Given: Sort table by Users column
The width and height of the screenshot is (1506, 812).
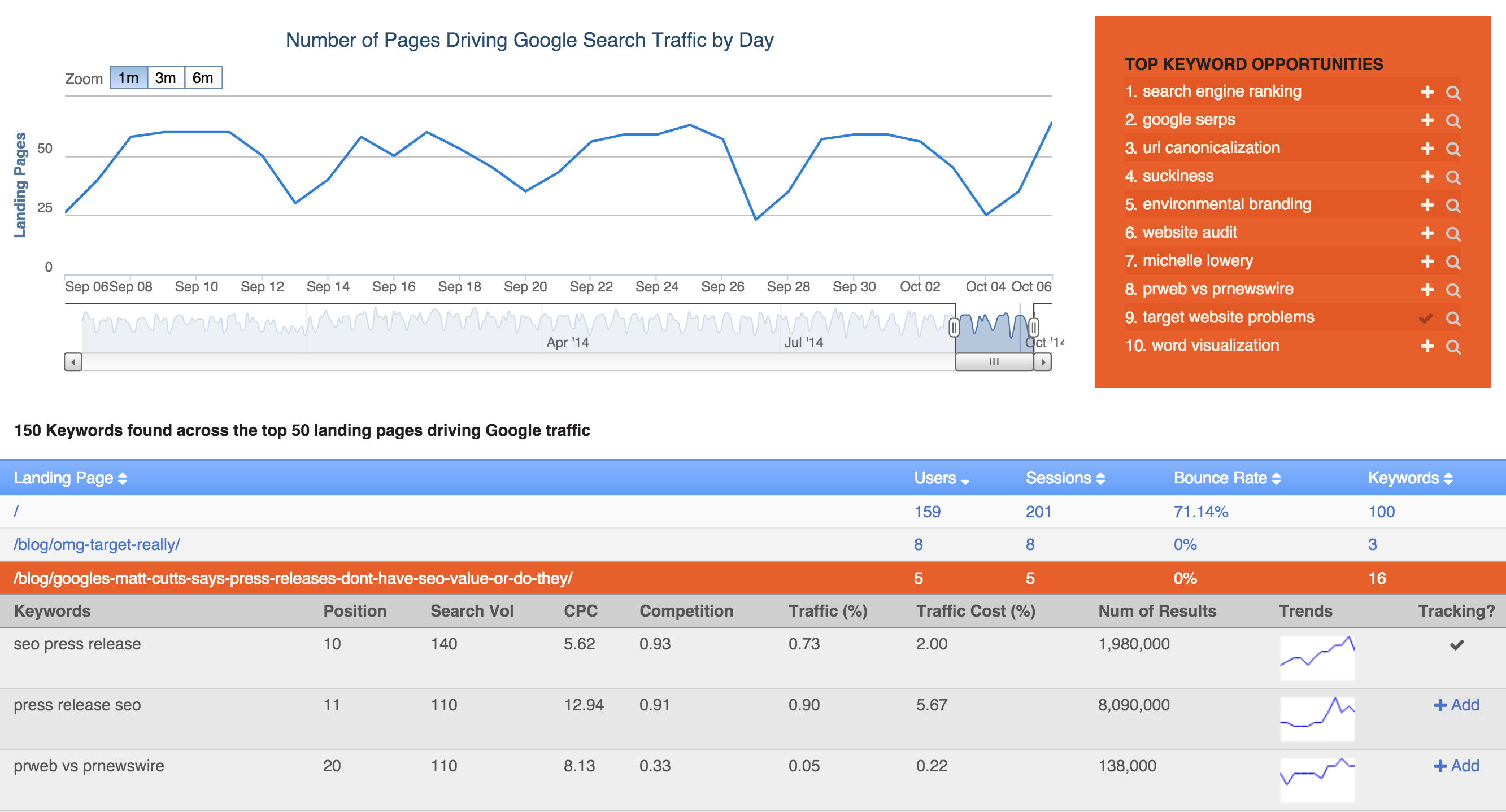Looking at the screenshot, I should click(x=941, y=478).
